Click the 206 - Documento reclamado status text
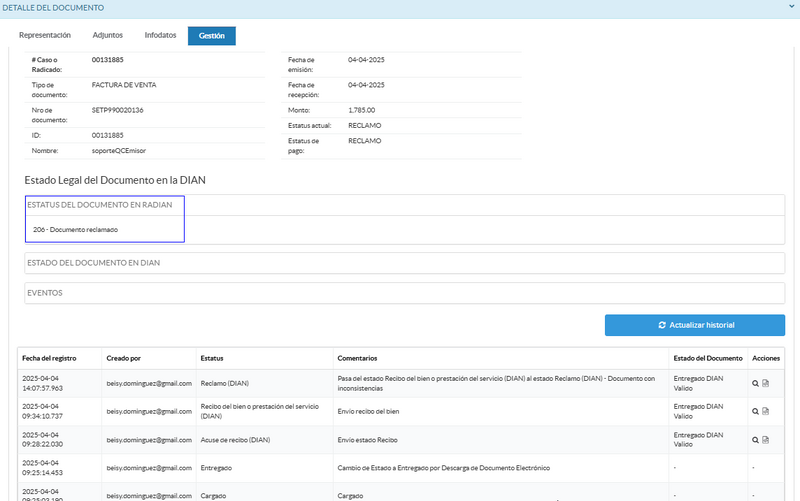The height and width of the screenshot is (501, 800). pyautogui.click(x=75, y=230)
